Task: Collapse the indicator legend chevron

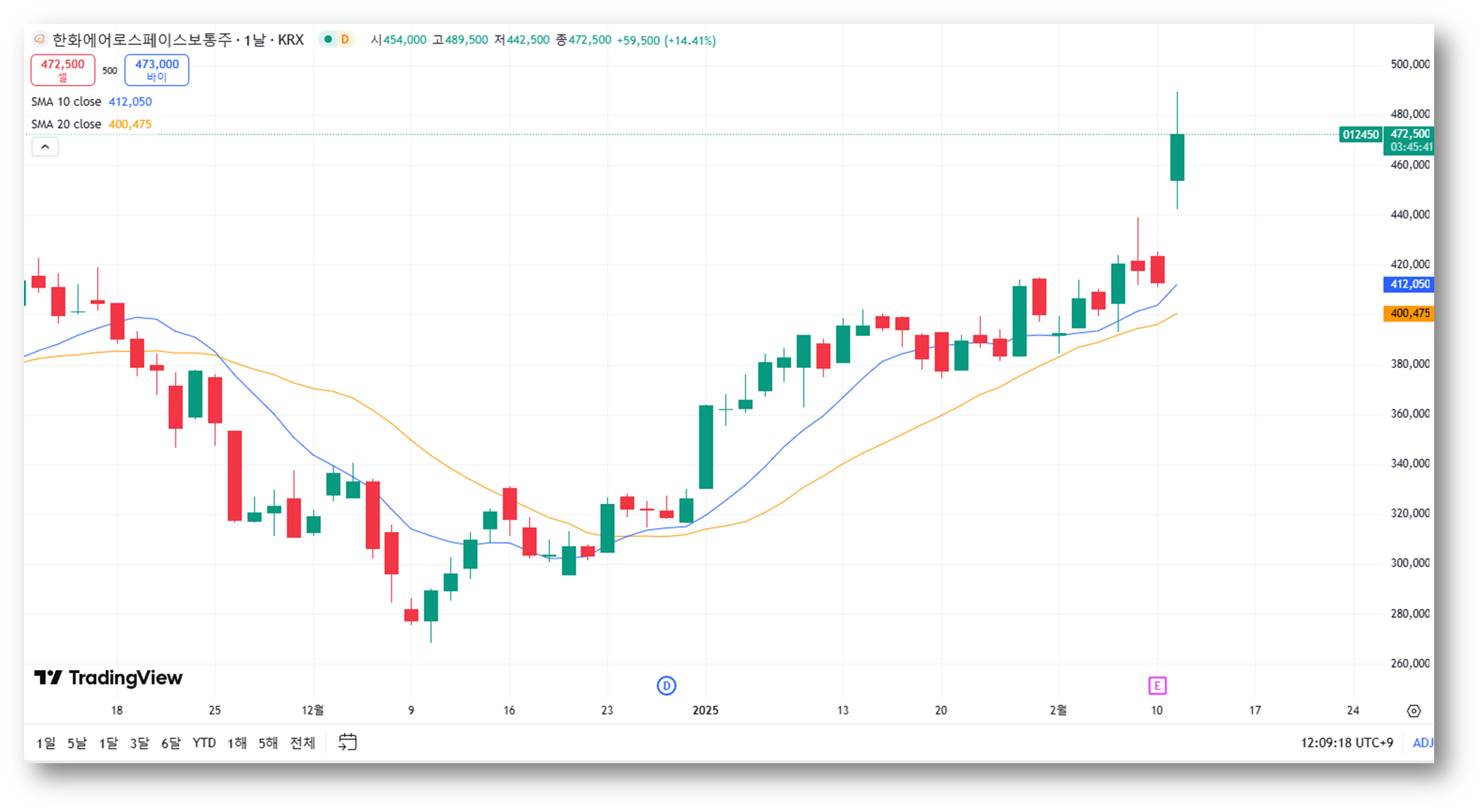Action: pos(45,147)
